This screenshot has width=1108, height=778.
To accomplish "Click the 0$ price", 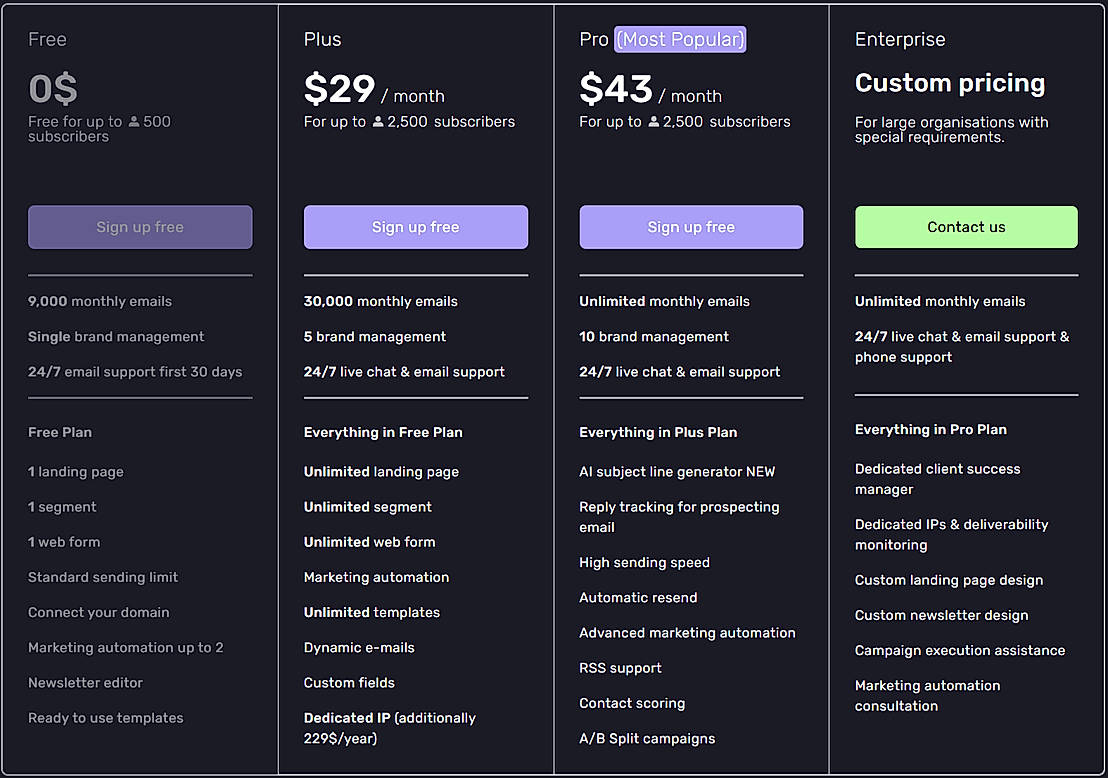I will click(53, 89).
